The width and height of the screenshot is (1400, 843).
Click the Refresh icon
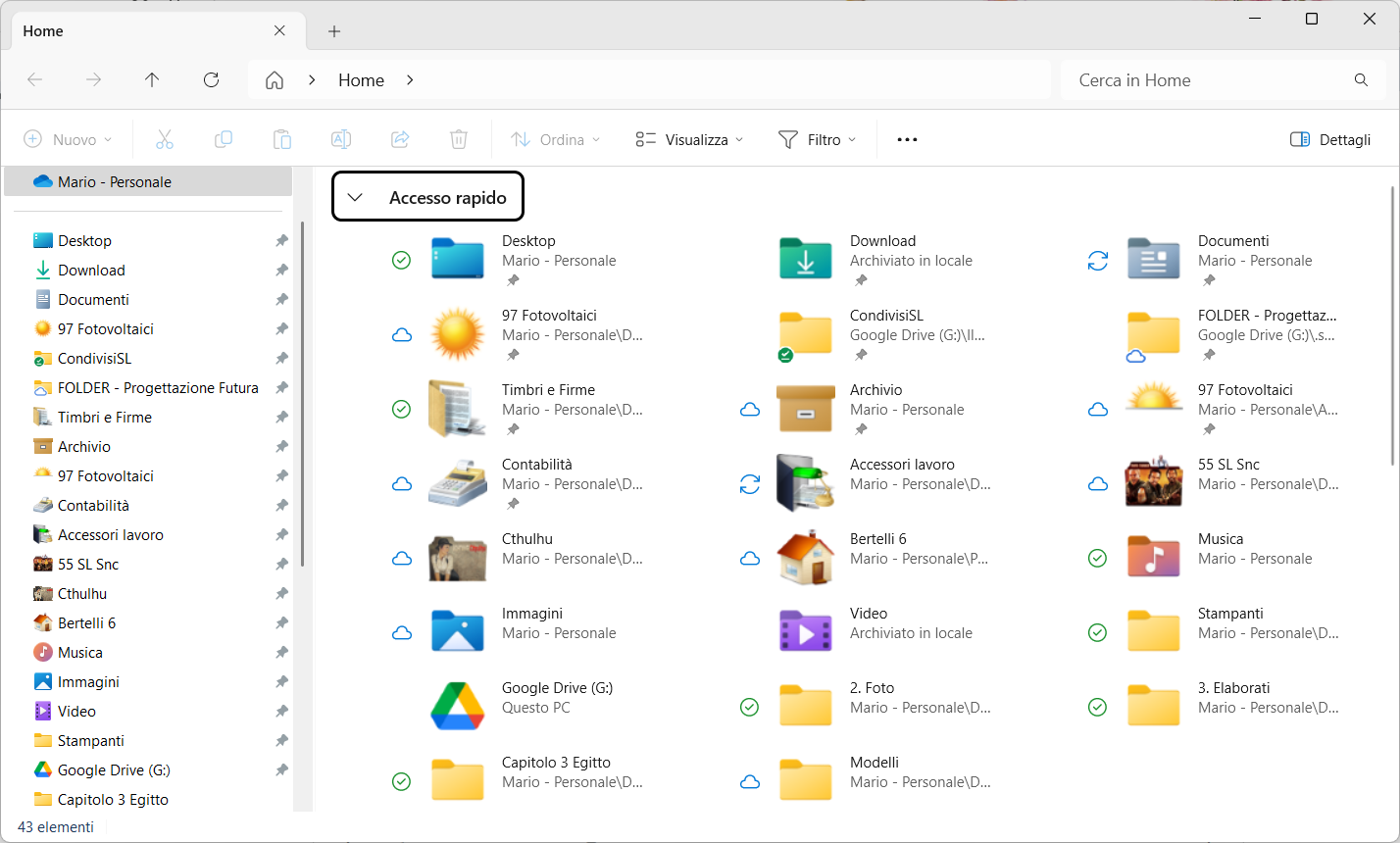pos(211,79)
